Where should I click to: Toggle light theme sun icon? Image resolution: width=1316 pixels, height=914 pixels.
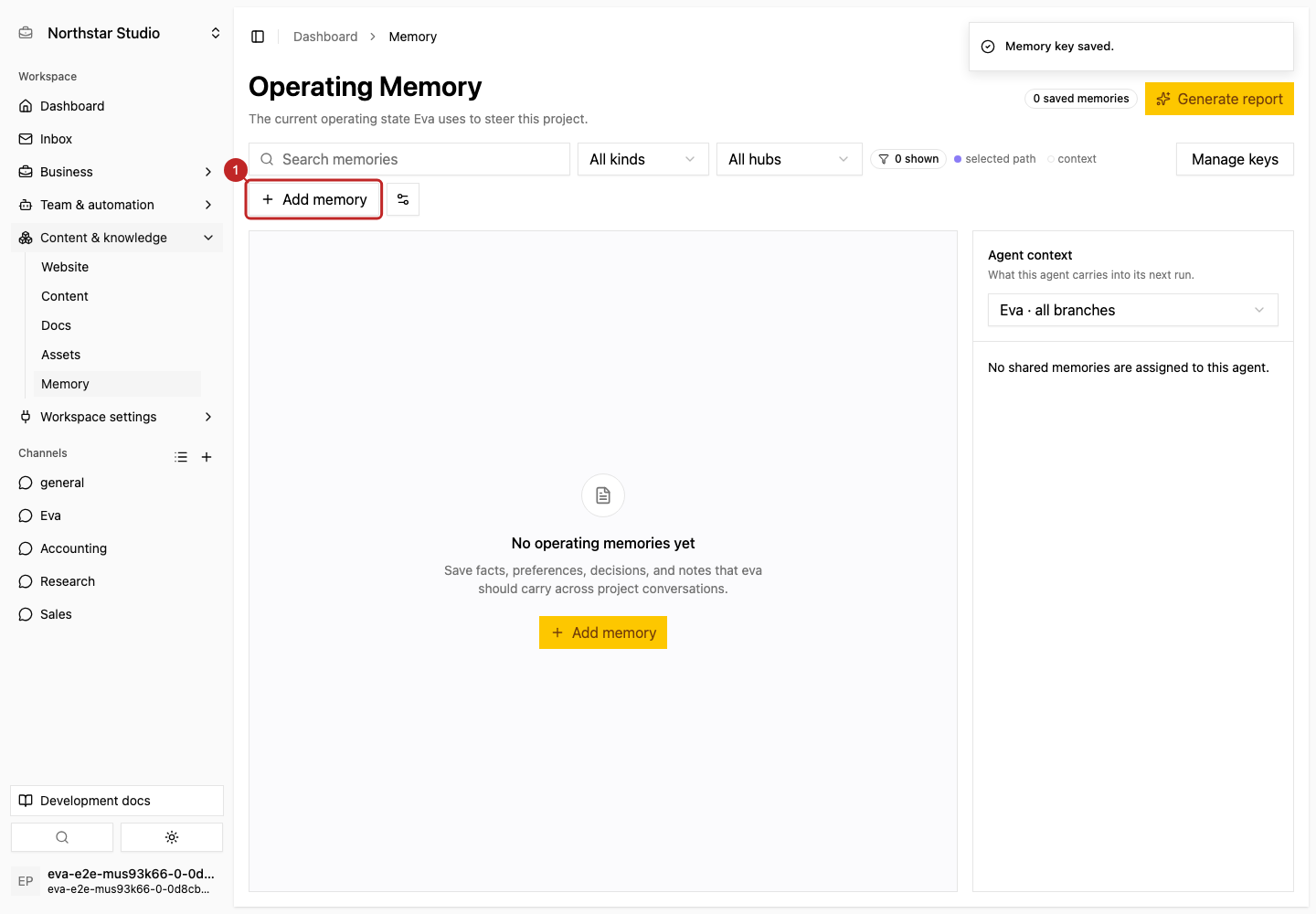[x=172, y=837]
